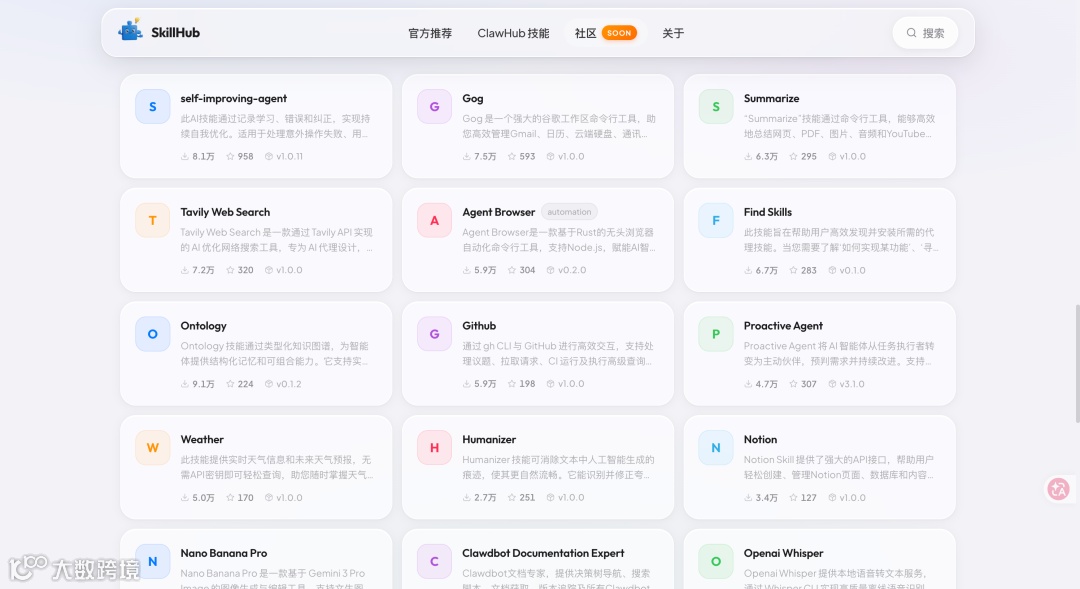Click the version icon beside v0.2.0
Screen dimensions: 1080x589
click(550, 270)
